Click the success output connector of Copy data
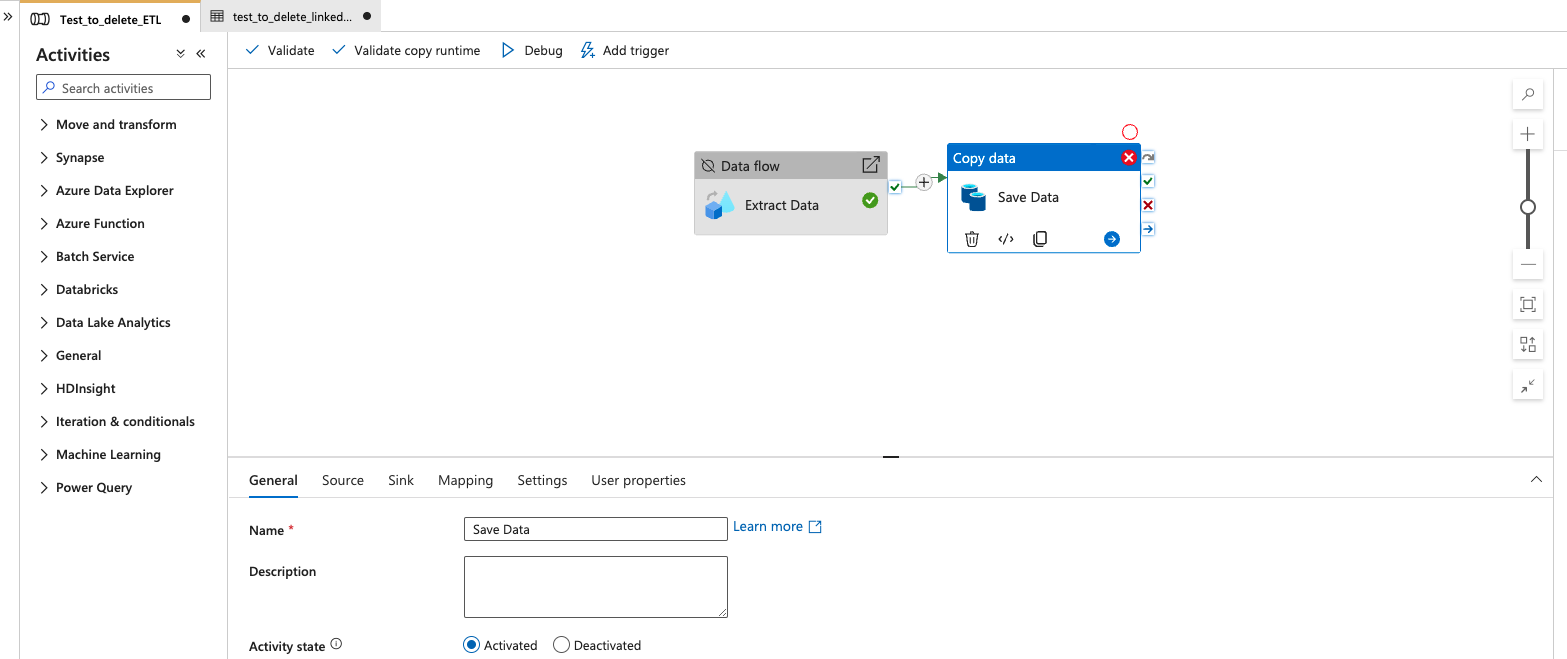This screenshot has height=659, width=1567. [1148, 181]
